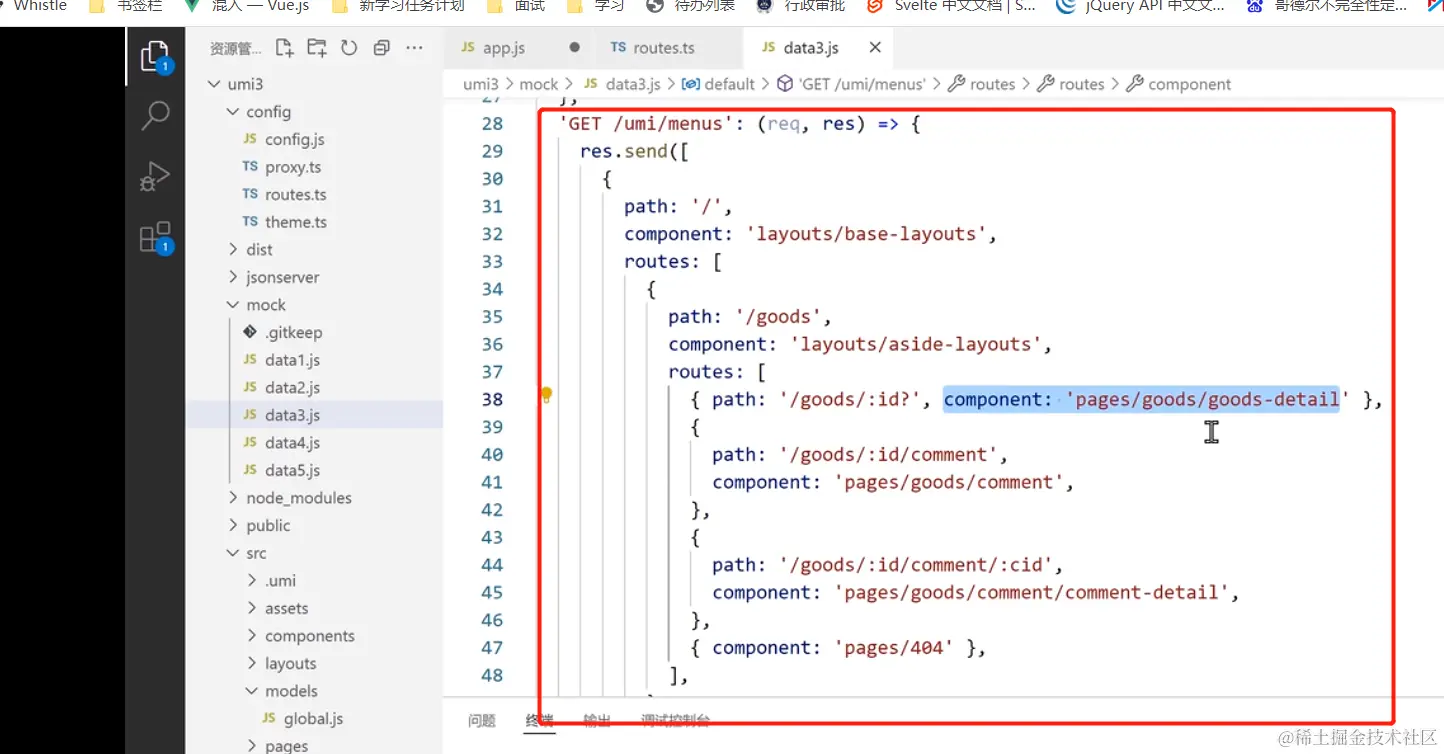
Task: Click the component breadcrumb segment
Action: [x=1189, y=84]
